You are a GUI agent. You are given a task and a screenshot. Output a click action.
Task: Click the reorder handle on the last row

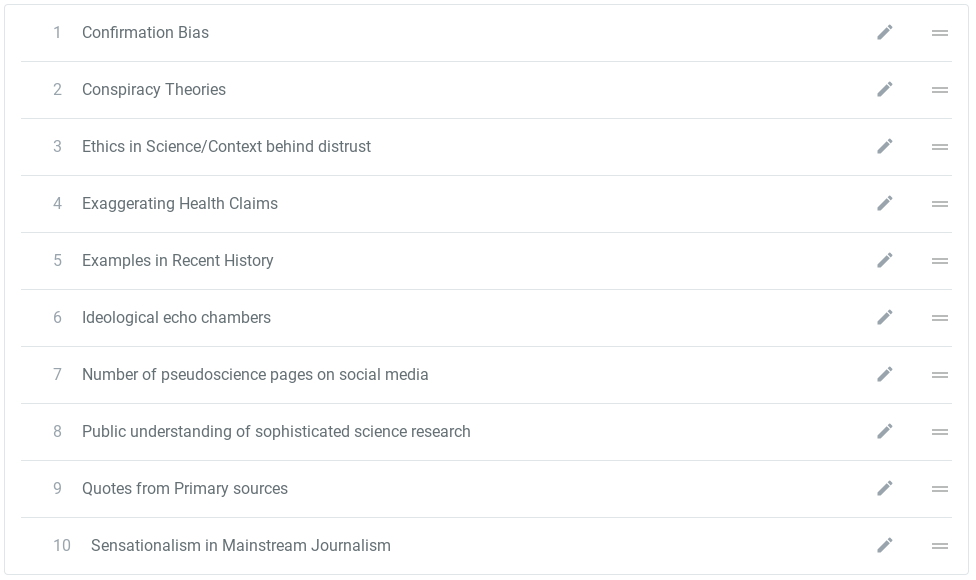coord(939,545)
